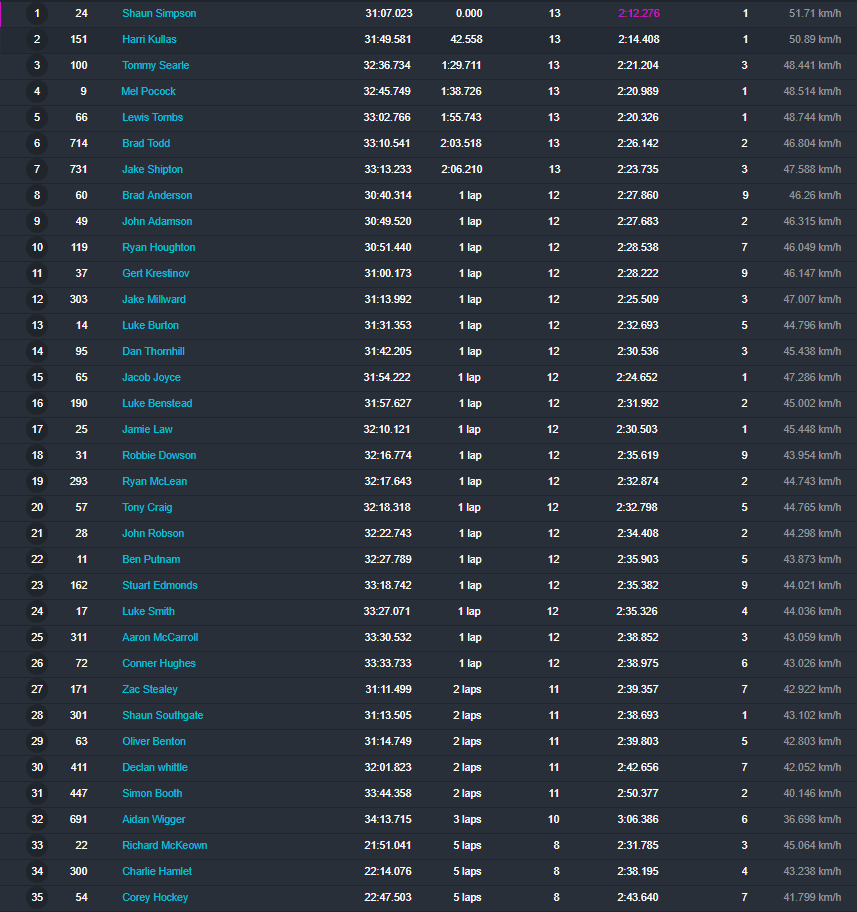The image size is (857, 912).
Task: Open Shaun Simpson's rider link
Action: pos(159,14)
